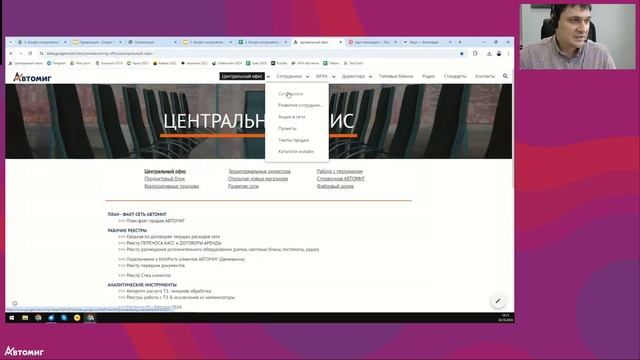Image resolution: width=640 pixels, height=360 pixels.
Task: Open the Продуктовый блок link
Action: (x=164, y=179)
